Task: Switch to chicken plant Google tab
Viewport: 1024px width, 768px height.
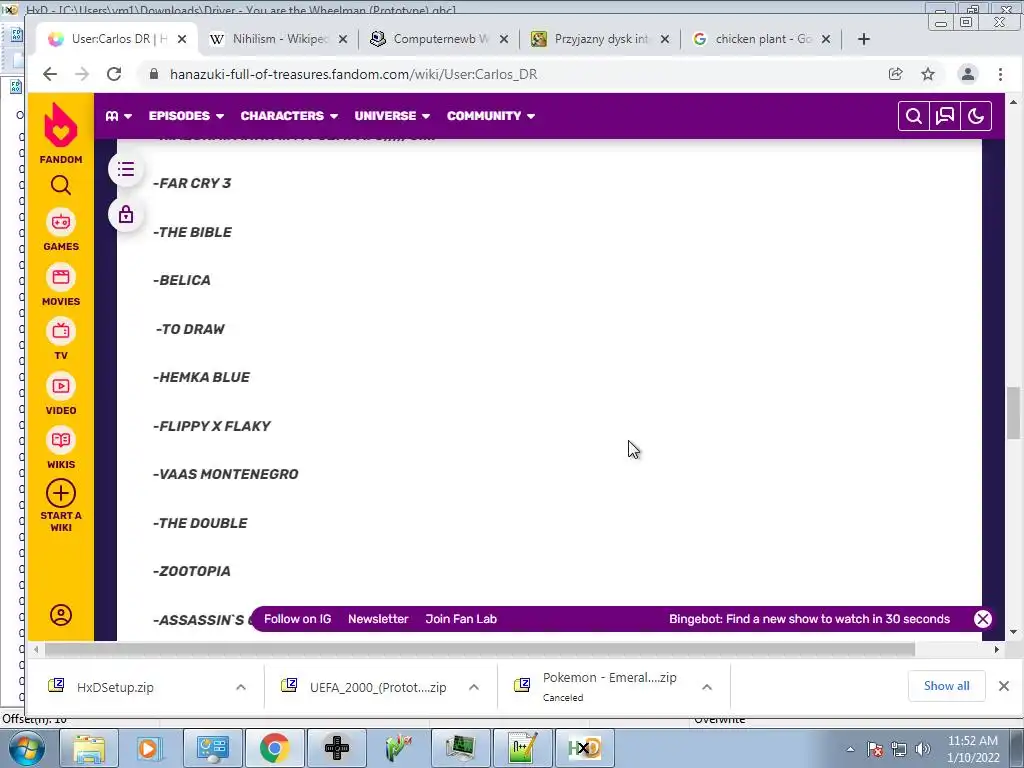Action: tap(761, 39)
